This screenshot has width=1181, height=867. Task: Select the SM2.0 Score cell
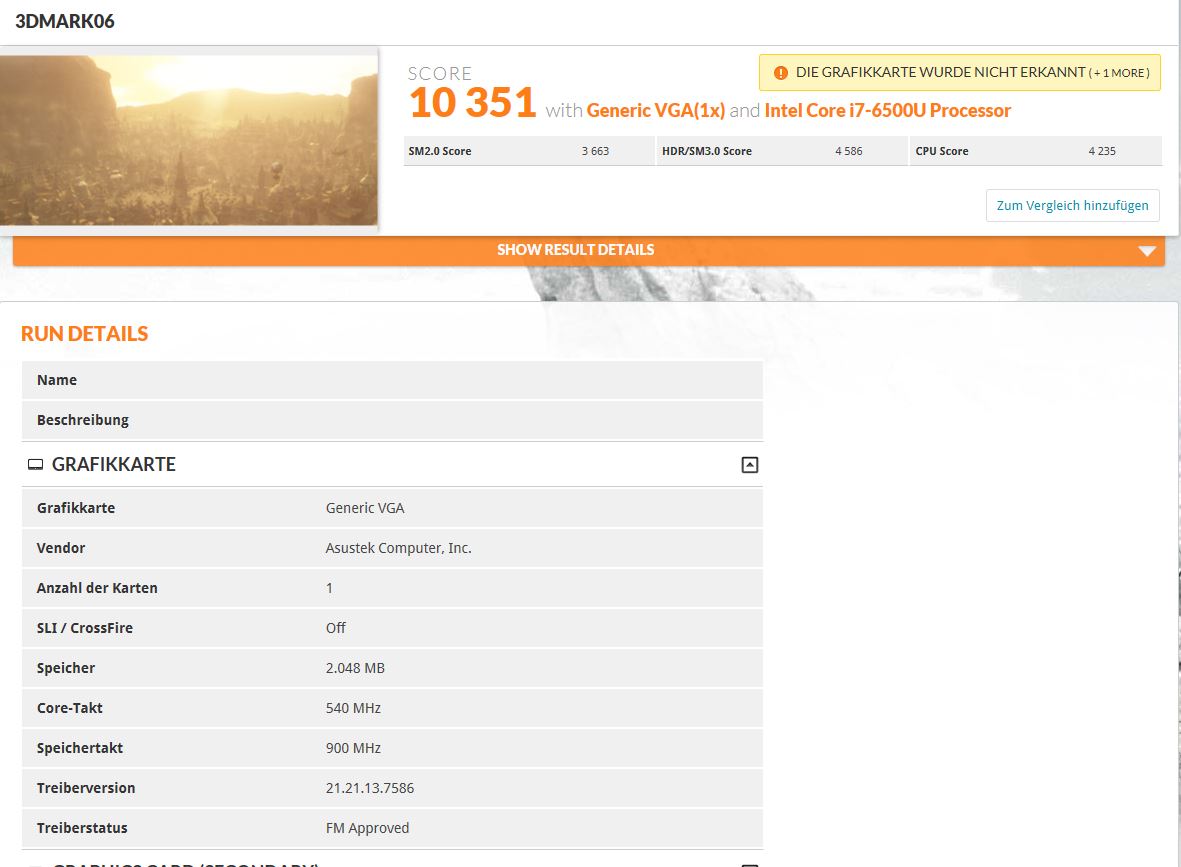pyautogui.click(x=529, y=151)
